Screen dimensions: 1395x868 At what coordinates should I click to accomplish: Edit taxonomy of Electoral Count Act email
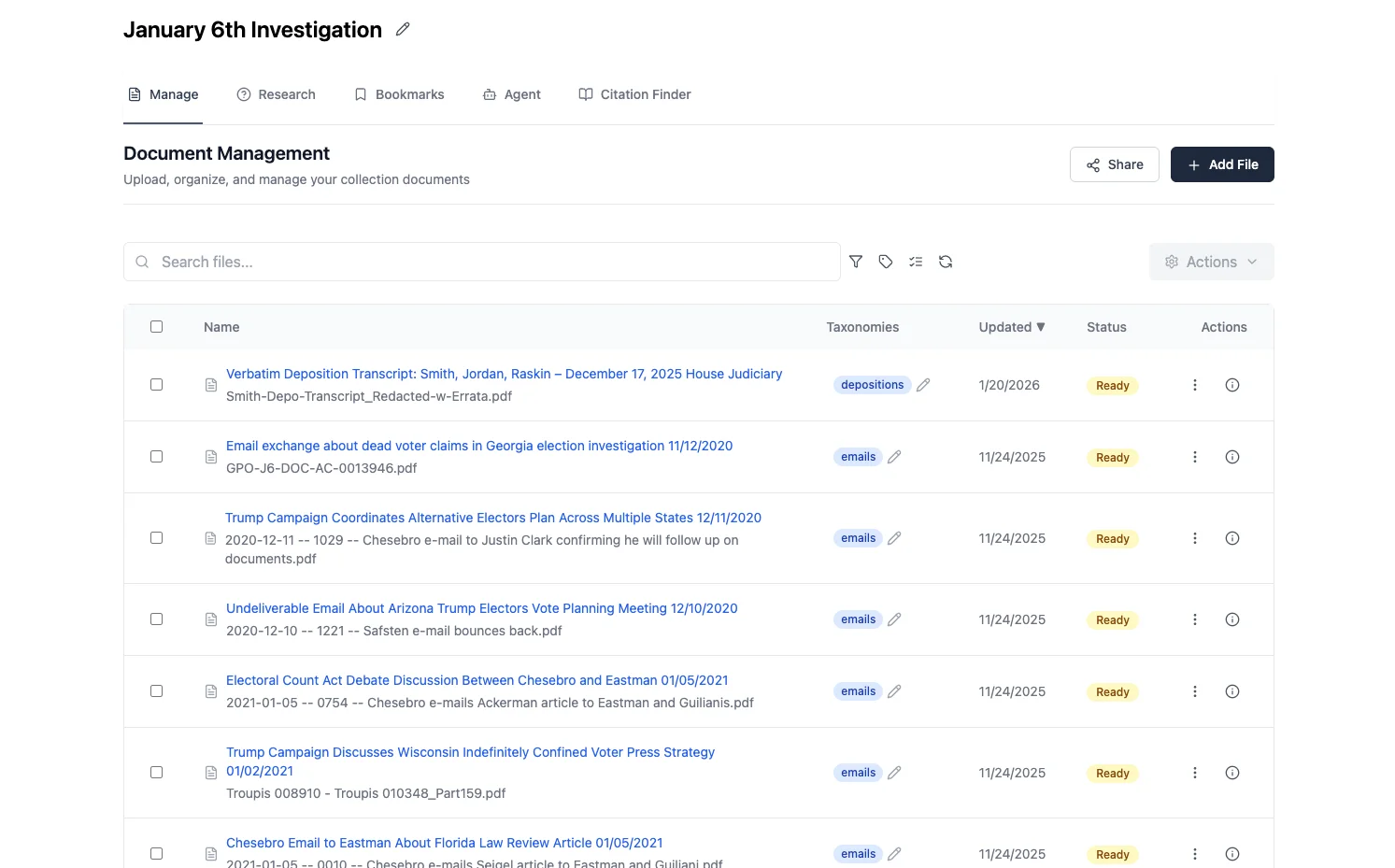(894, 691)
